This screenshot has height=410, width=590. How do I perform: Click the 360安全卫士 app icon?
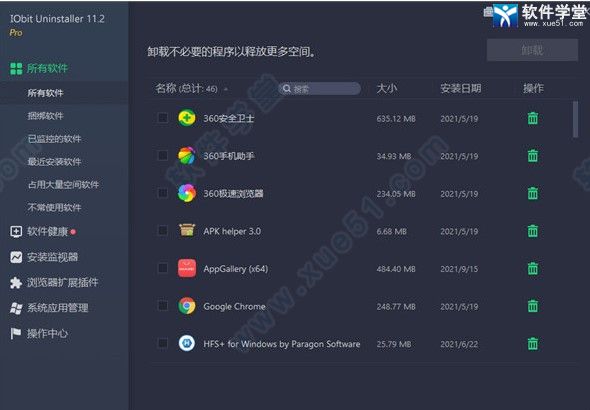(x=187, y=118)
